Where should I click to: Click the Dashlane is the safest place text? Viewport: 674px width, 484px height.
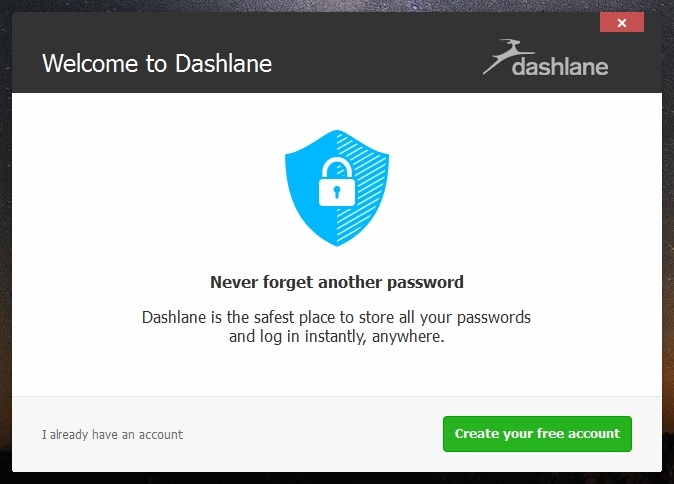336,317
